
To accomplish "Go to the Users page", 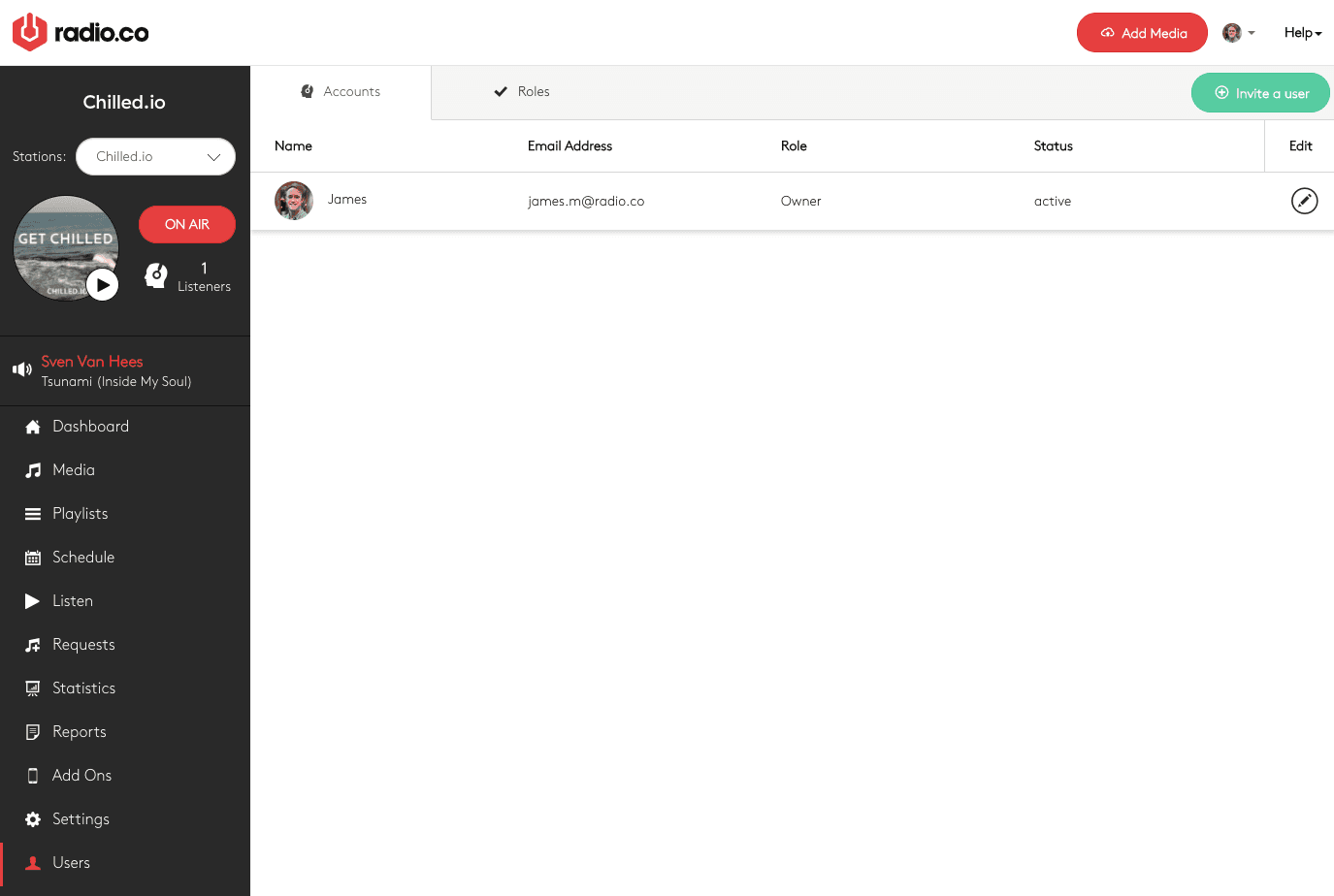I will click(x=71, y=862).
